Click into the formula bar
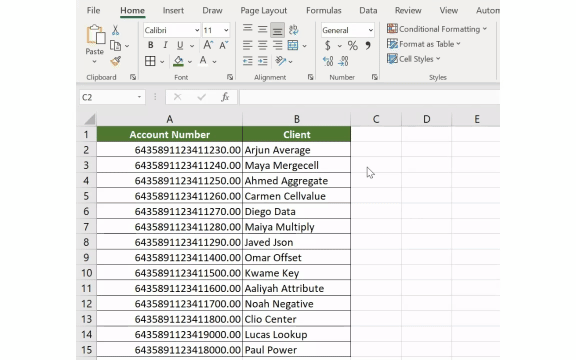This screenshot has height=360, width=576. [x=369, y=97]
